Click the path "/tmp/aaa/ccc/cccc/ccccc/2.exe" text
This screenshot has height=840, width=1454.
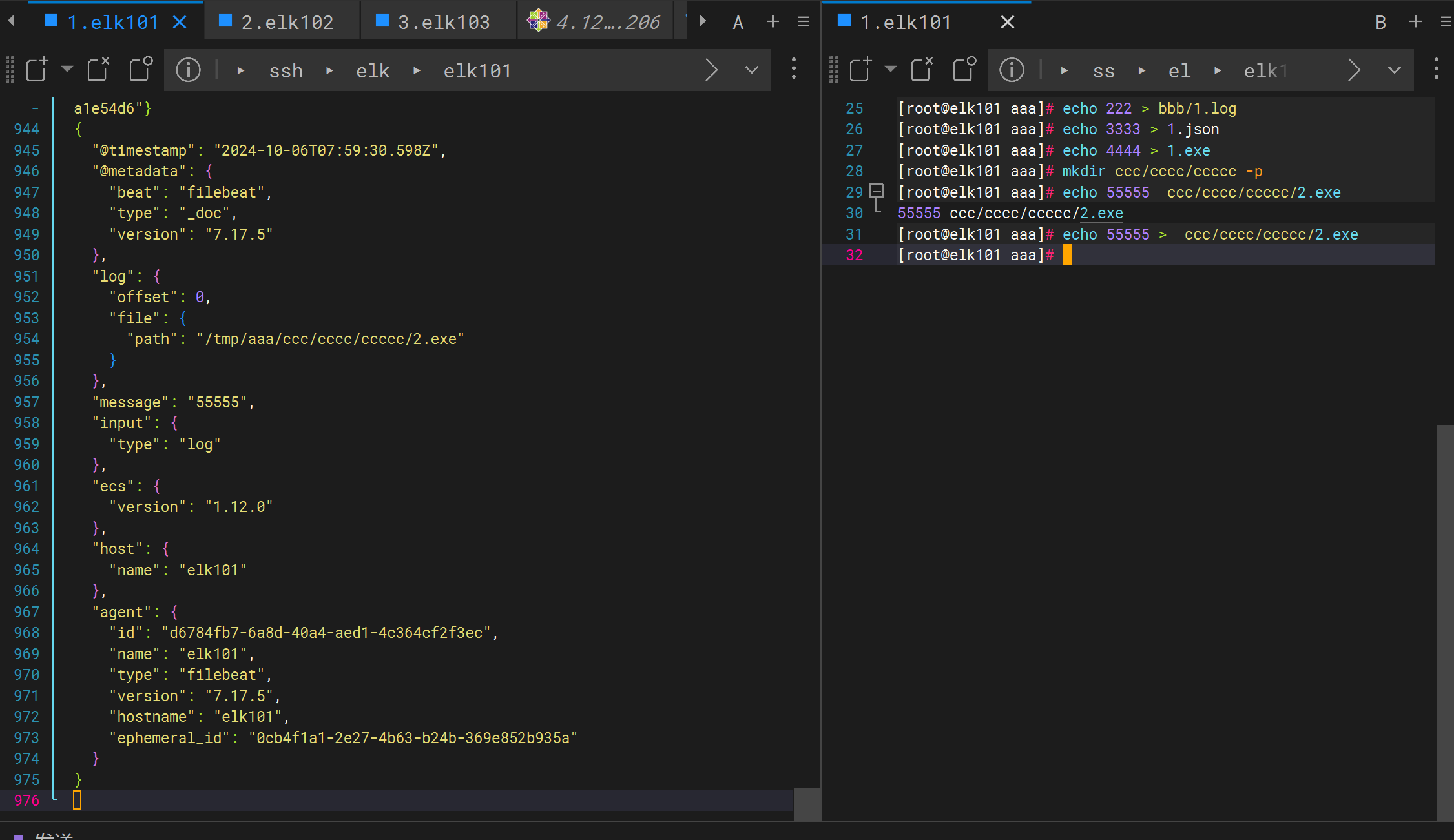click(x=330, y=339)
